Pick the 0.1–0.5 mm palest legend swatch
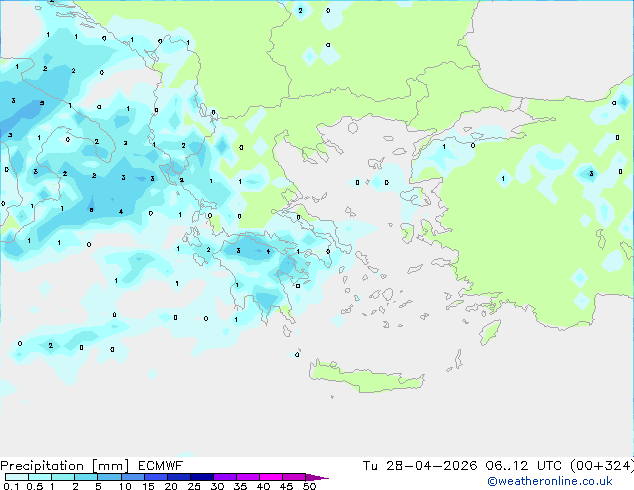Viewport: 634px width, 490px height. (17, 477)
